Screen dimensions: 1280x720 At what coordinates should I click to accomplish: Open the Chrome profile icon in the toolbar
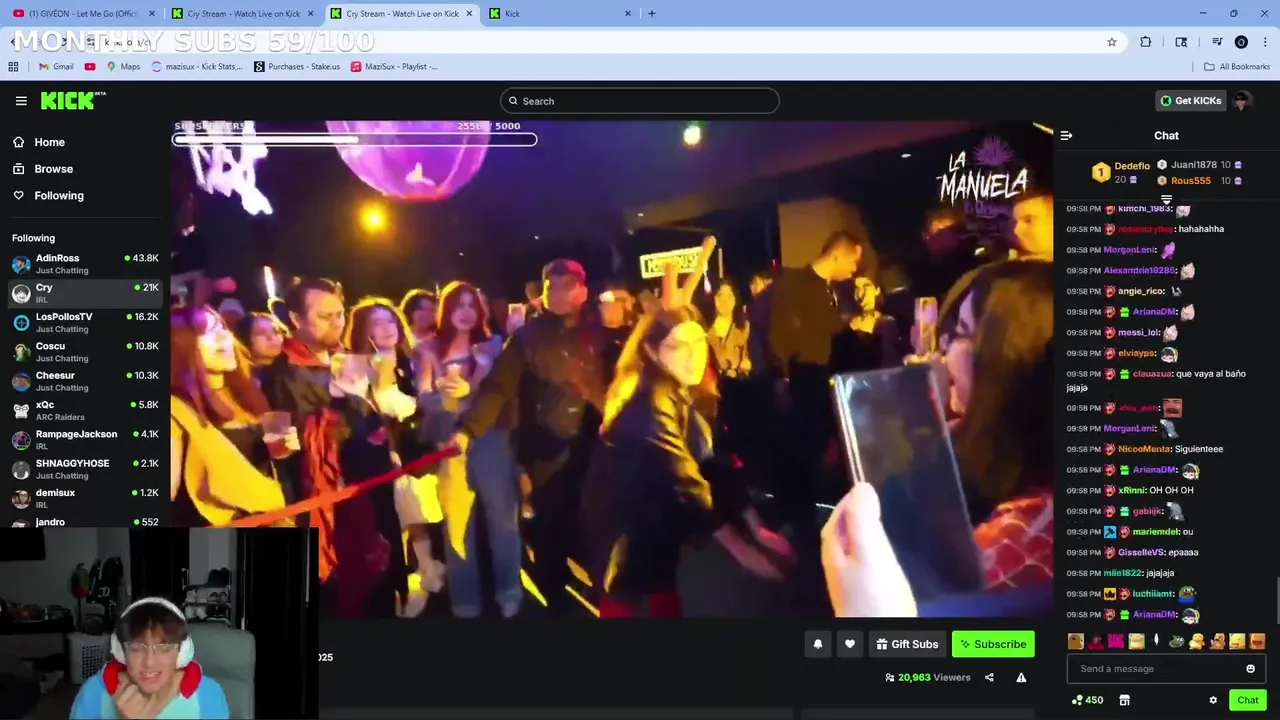click(x=1241, y=42)
